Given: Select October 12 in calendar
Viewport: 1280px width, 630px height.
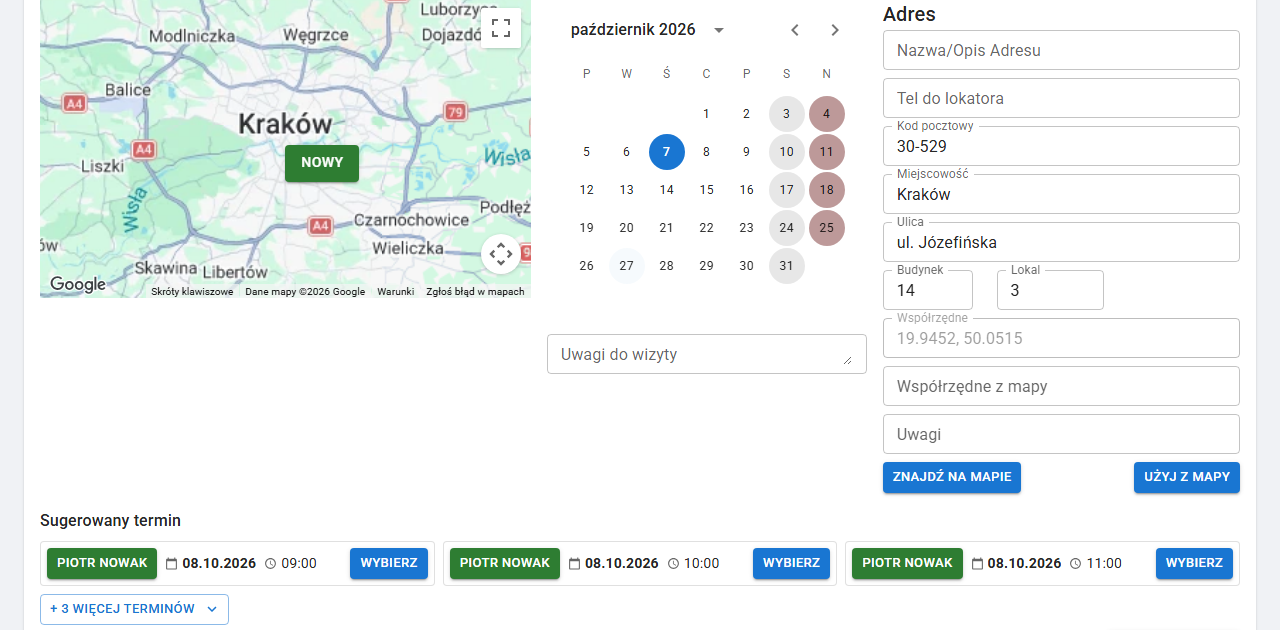Looking at the screenshot, I should click(587, 190).
